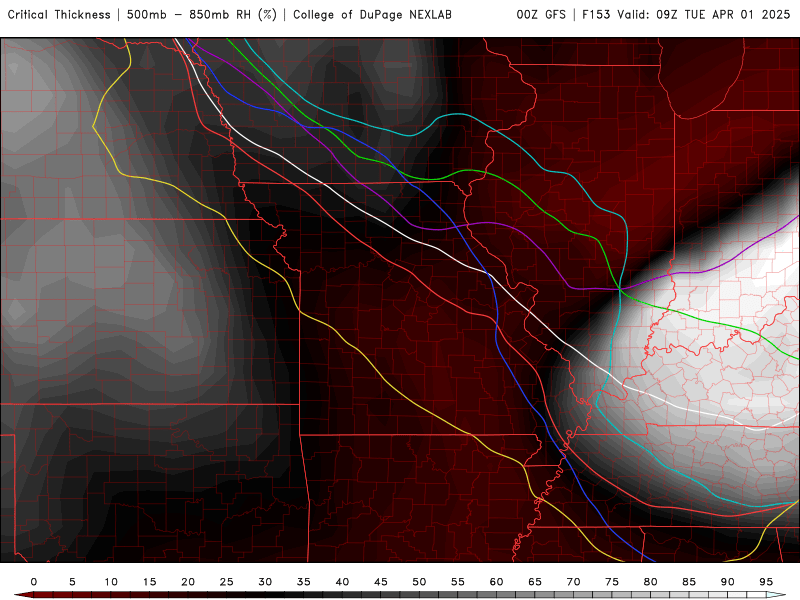Click the colorbar label "50"
The width and height of the screenshot is (800, 600).
[x=419, y=582]
